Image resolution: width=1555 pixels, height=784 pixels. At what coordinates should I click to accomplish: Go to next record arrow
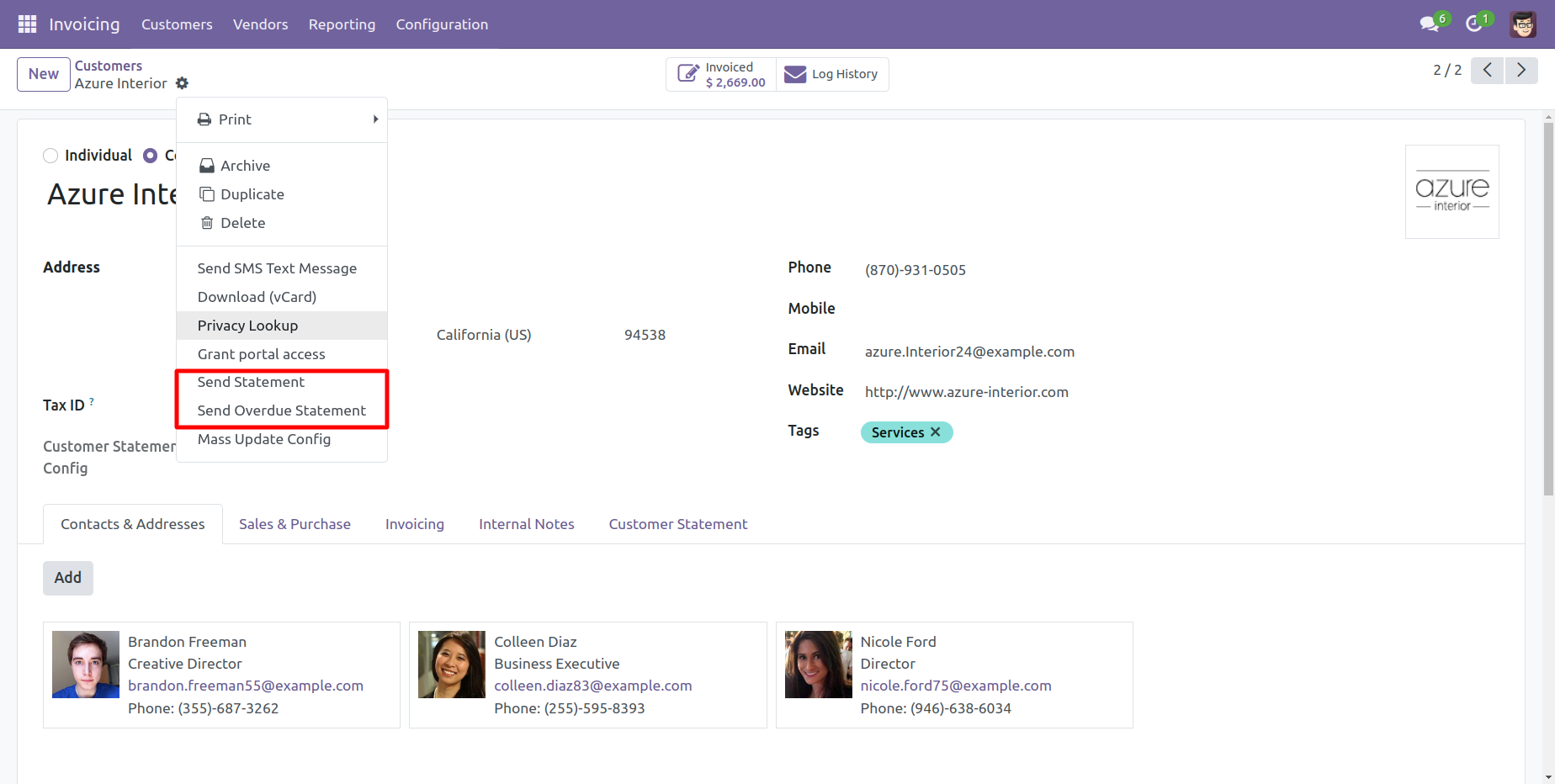pos(1521,71)
